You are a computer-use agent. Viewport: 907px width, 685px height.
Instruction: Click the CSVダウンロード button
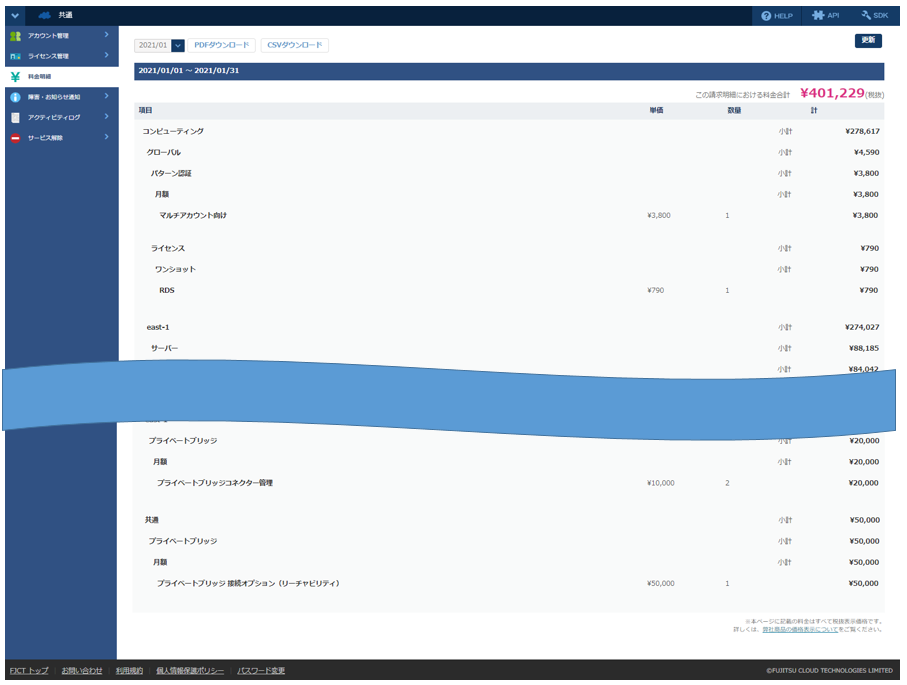click(294, 45)
